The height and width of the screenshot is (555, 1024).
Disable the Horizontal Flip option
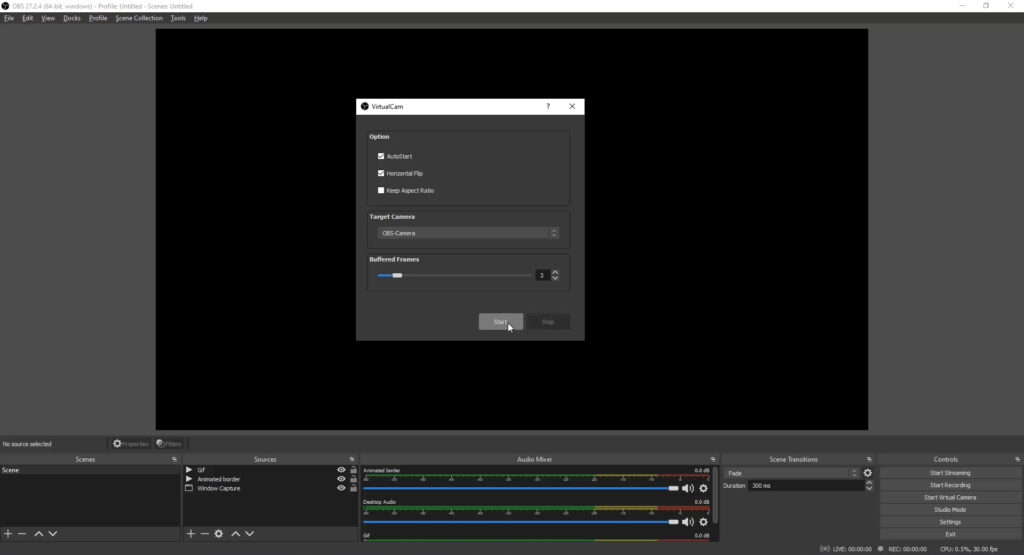pyautogui.click(x=381, y=173)
